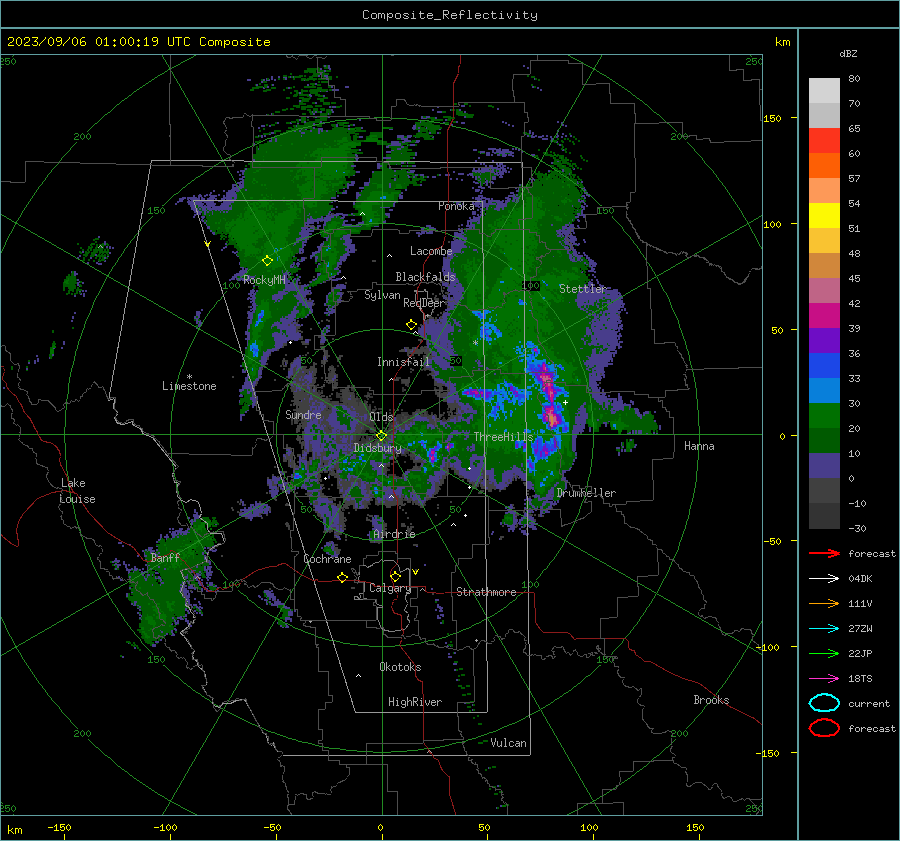The height and width of the screenshot is (841, 900).
Task: Click the Lacombe city label
Action: [431, 251]
